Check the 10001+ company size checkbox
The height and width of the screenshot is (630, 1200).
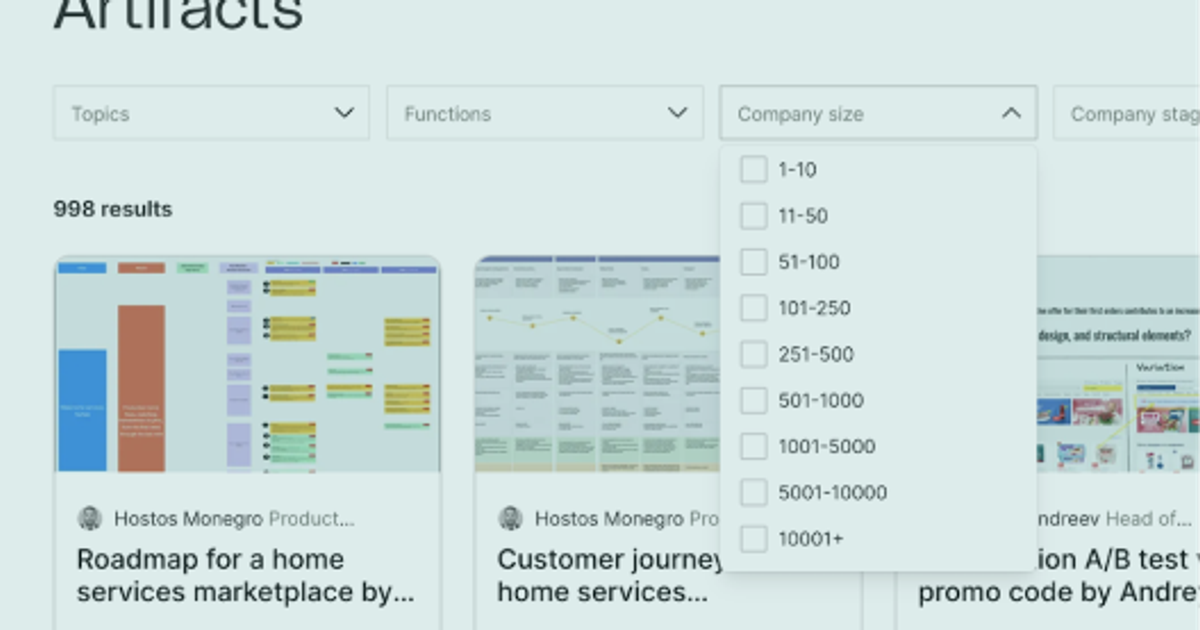click(x=753, y=538)
